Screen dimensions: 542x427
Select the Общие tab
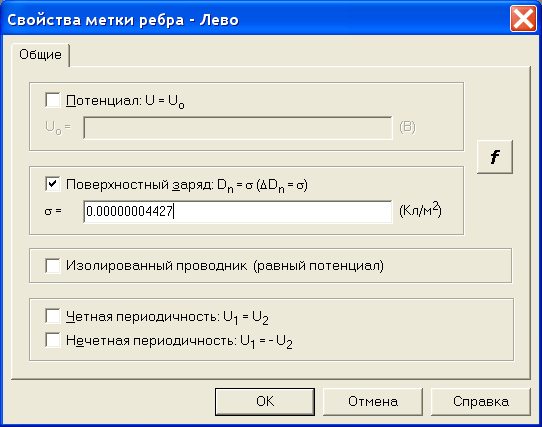click(x=40, y=55)
